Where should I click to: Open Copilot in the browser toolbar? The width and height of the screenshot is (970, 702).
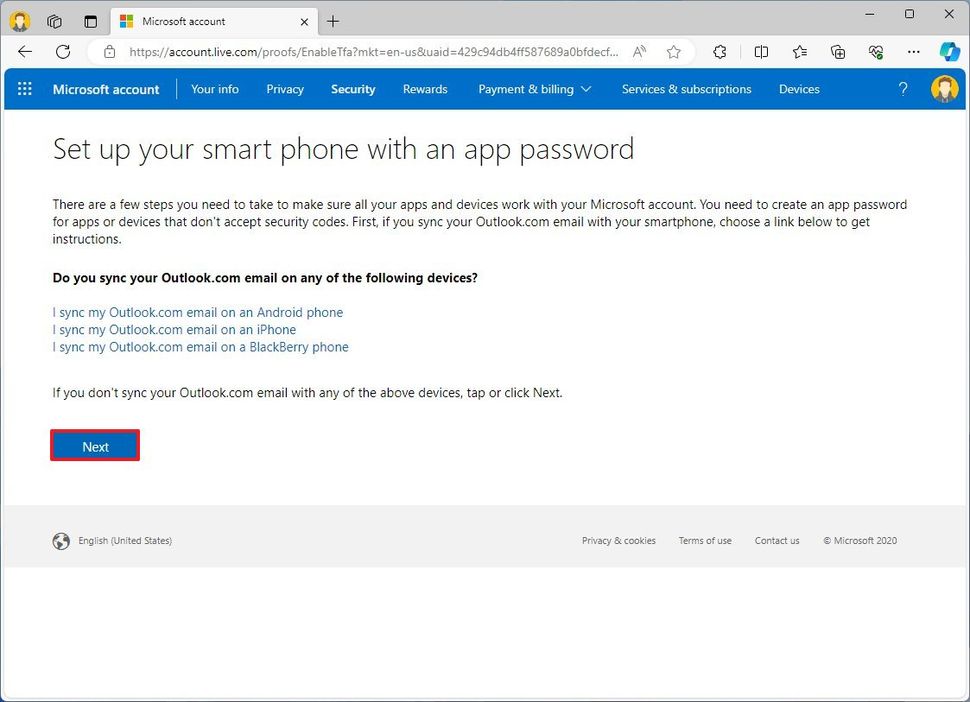[x=948, y=52]
